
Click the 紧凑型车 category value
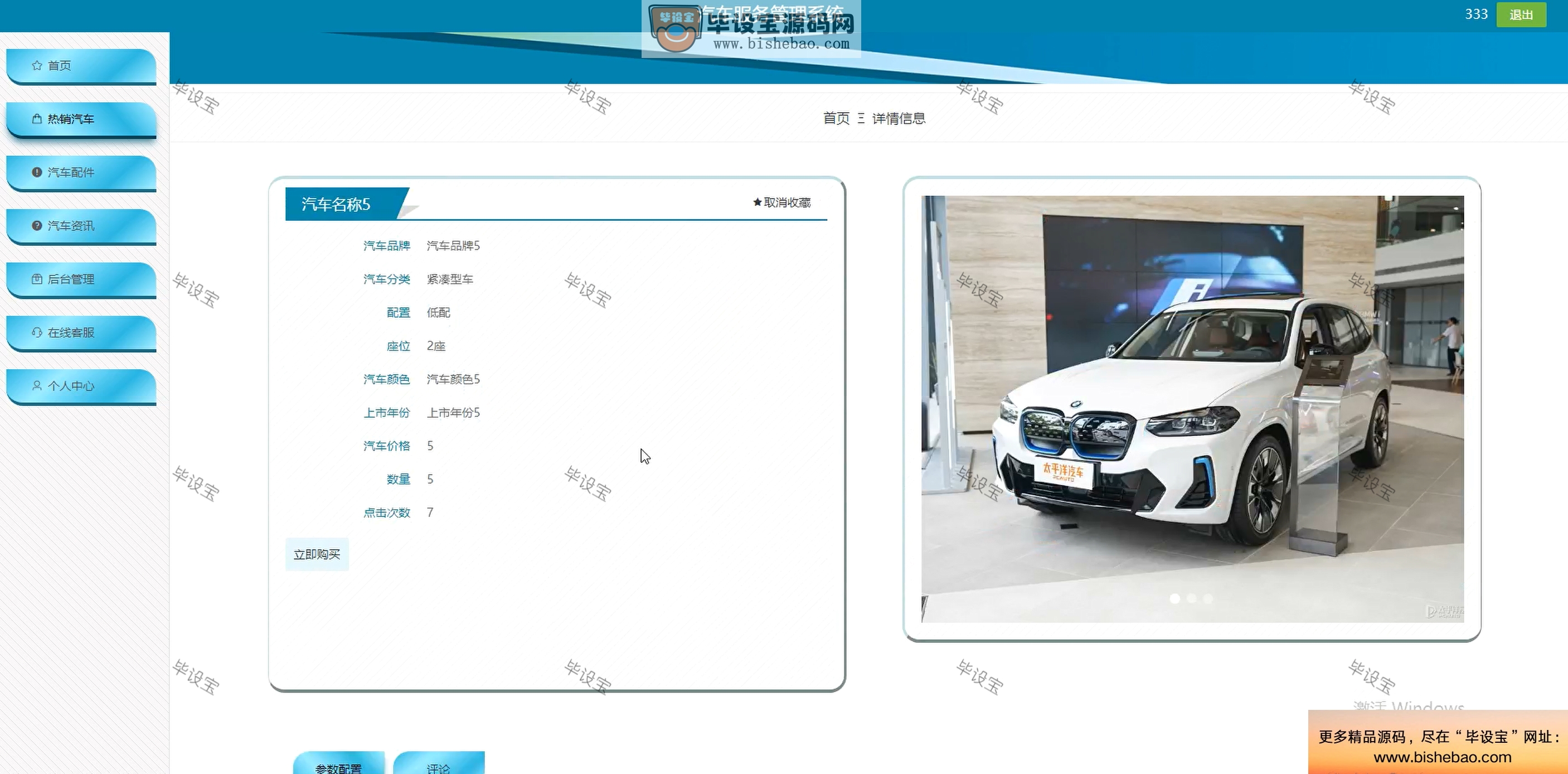coord(450,279)
